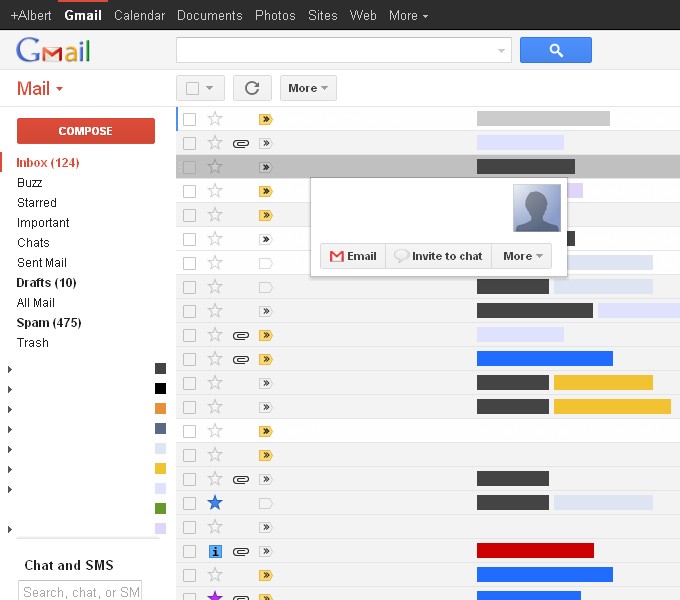The image size is (680, 600).
Task: Open the More dropdown in the contact card
Action: [x=522, y=256]
